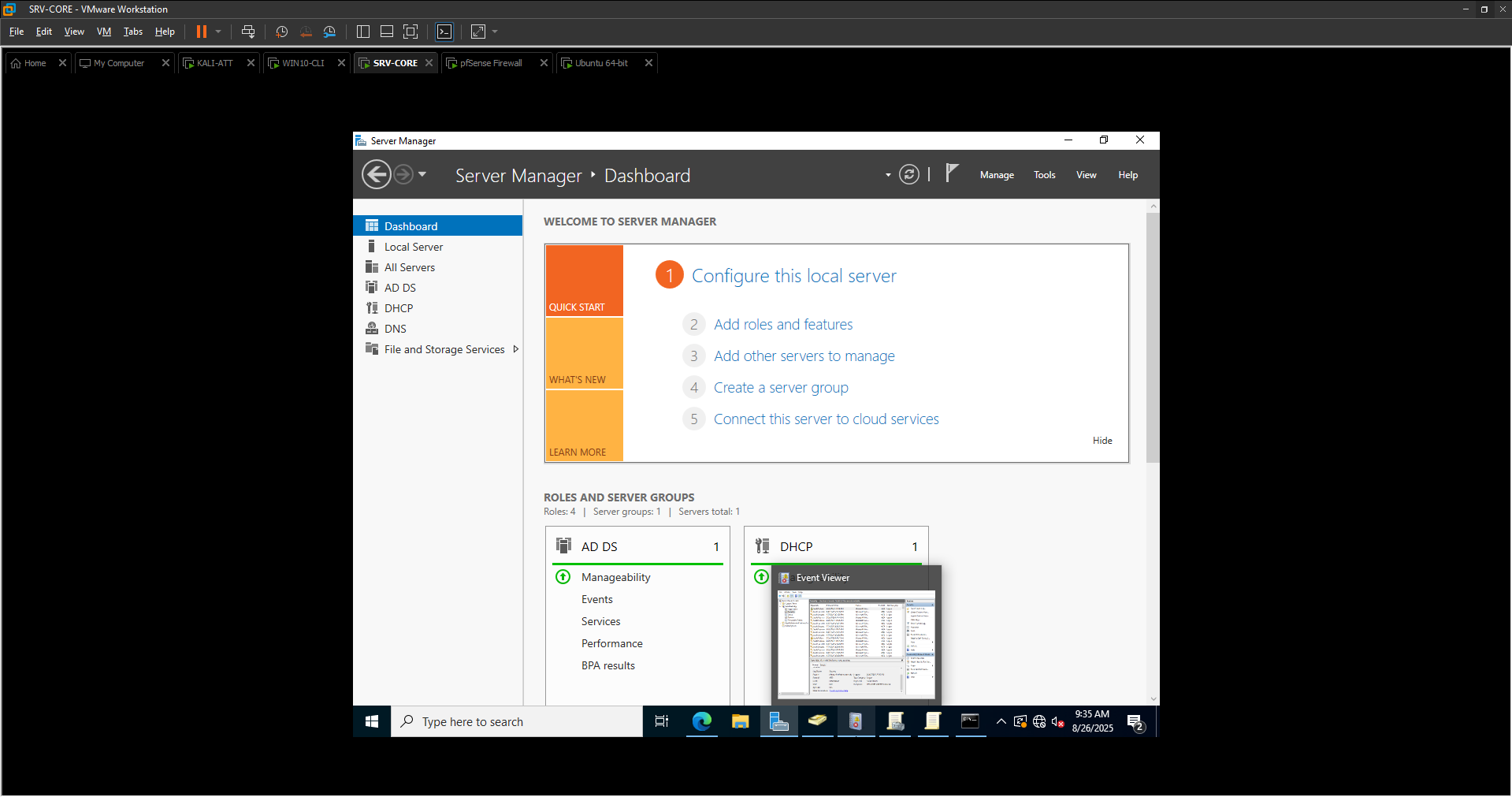Click the muted volume icon in system tray

tap(1058, 721)
